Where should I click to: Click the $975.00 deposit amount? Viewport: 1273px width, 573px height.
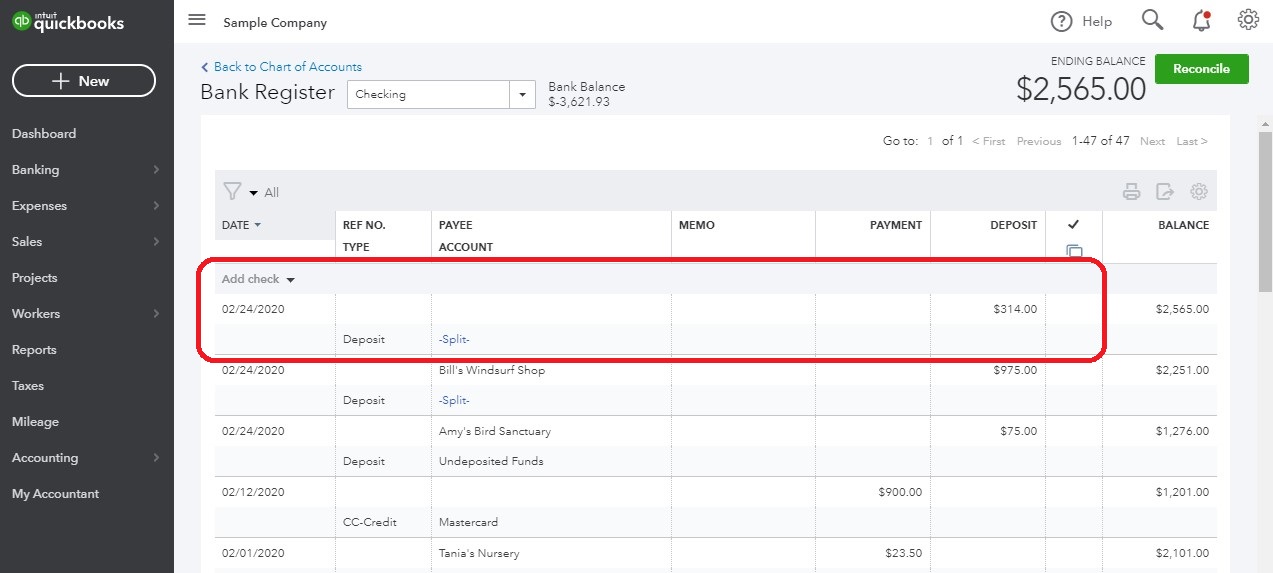click(1015, 370)
